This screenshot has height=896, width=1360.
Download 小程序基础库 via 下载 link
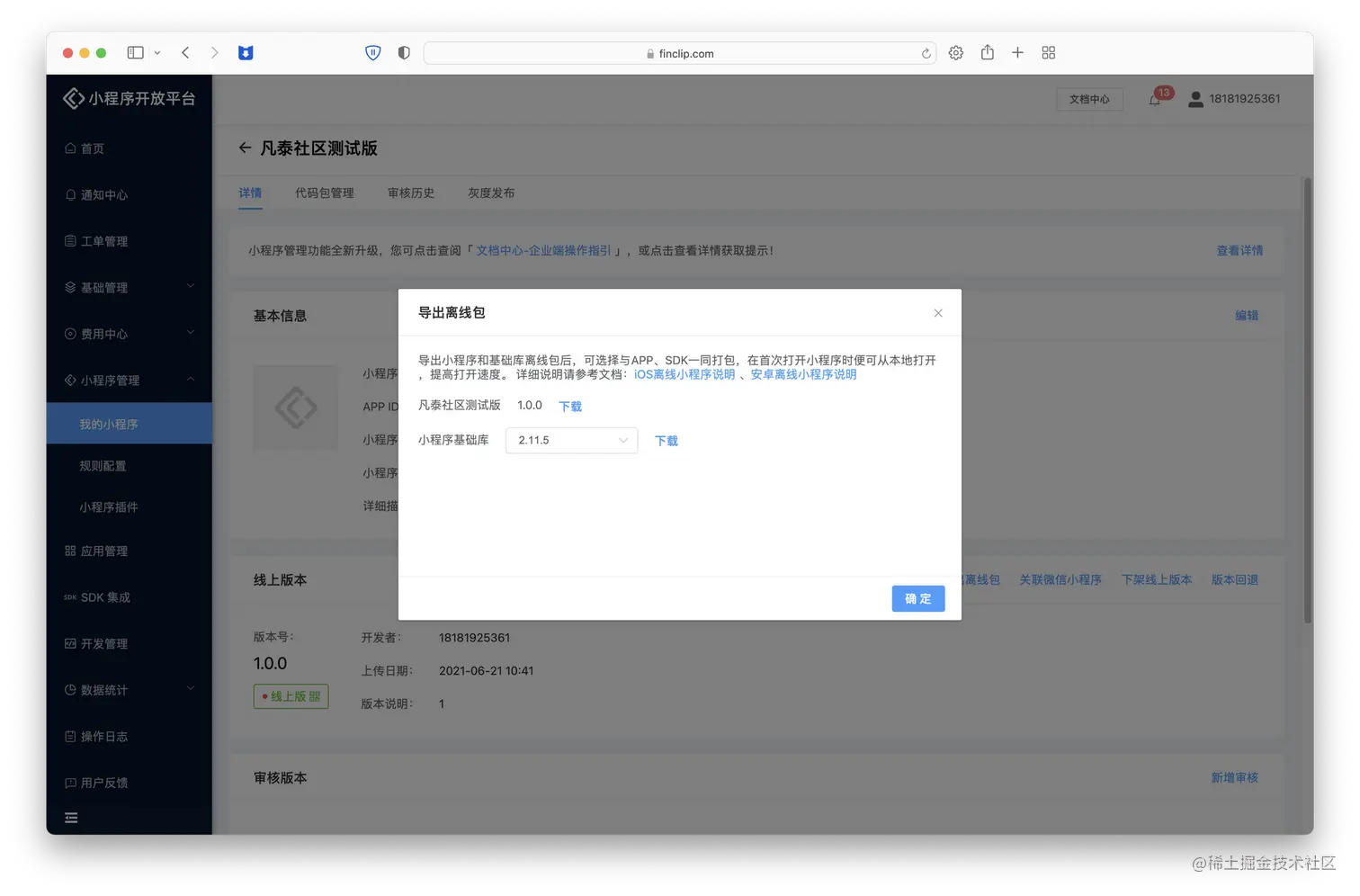click(667, 441)
